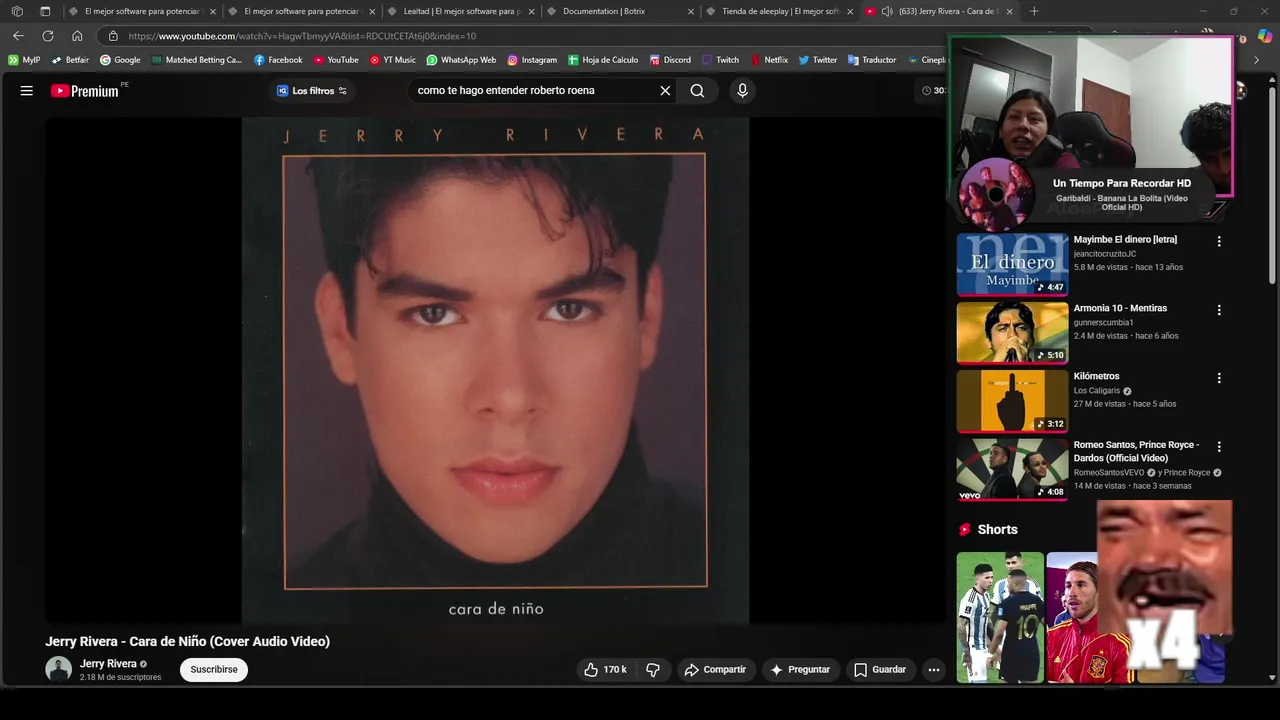Screen dimensions: 1280x720
Task: Open the YouTube hamburger guide menu
Action: click(x=27, y=90)
